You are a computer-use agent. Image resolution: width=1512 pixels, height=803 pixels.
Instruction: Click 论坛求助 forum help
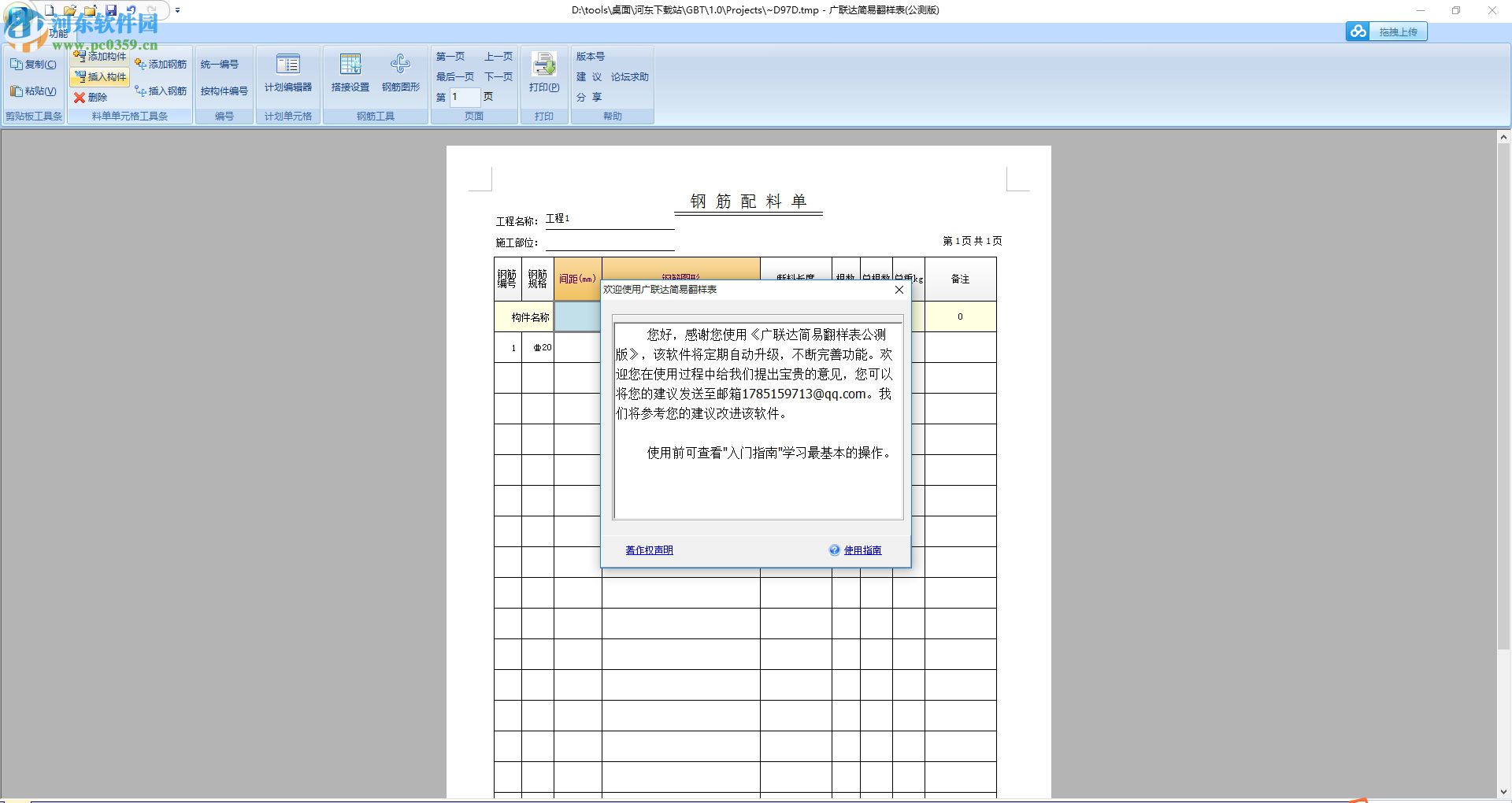pyautogui.click(x=630, y=77)
